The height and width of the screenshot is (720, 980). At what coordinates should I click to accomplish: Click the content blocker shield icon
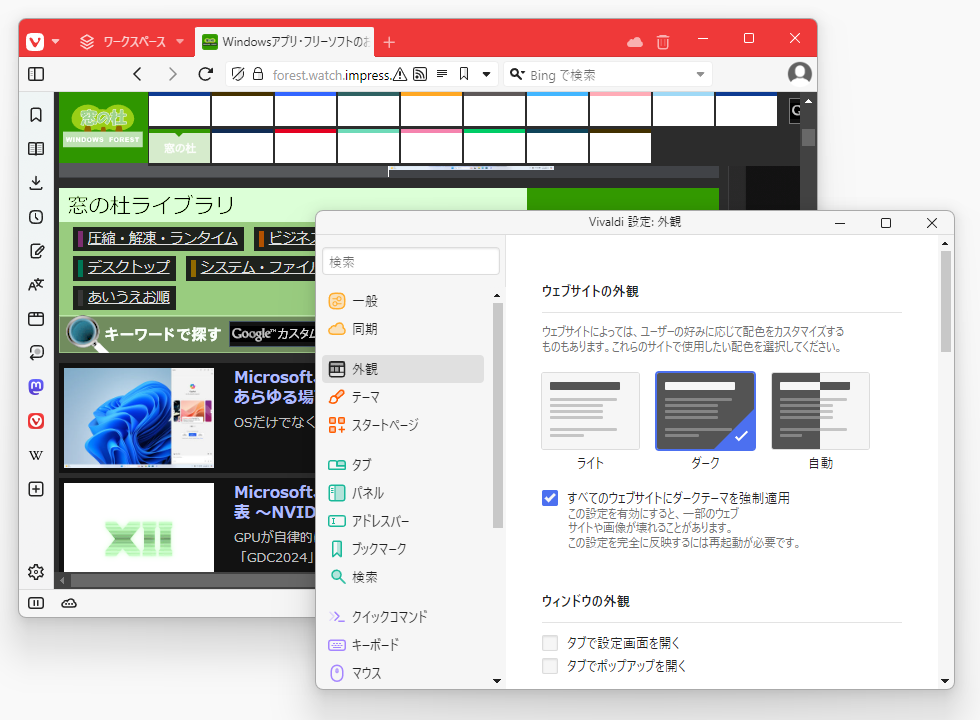(238, 74)
